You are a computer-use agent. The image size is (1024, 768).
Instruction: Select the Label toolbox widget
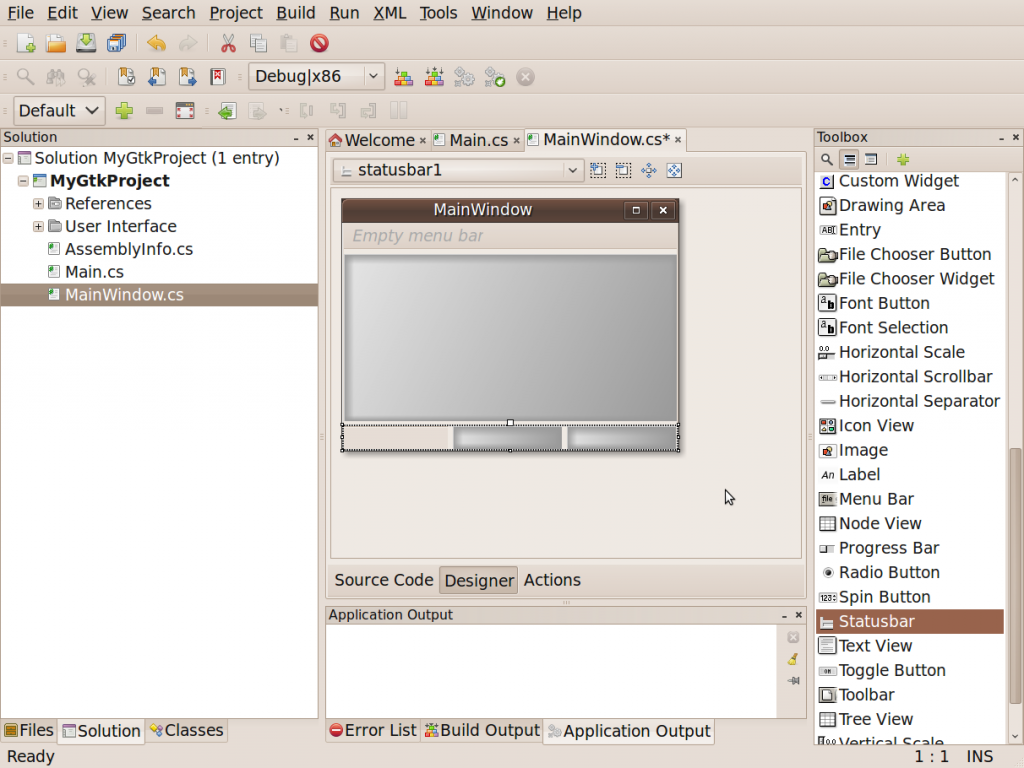pos(910,475)
